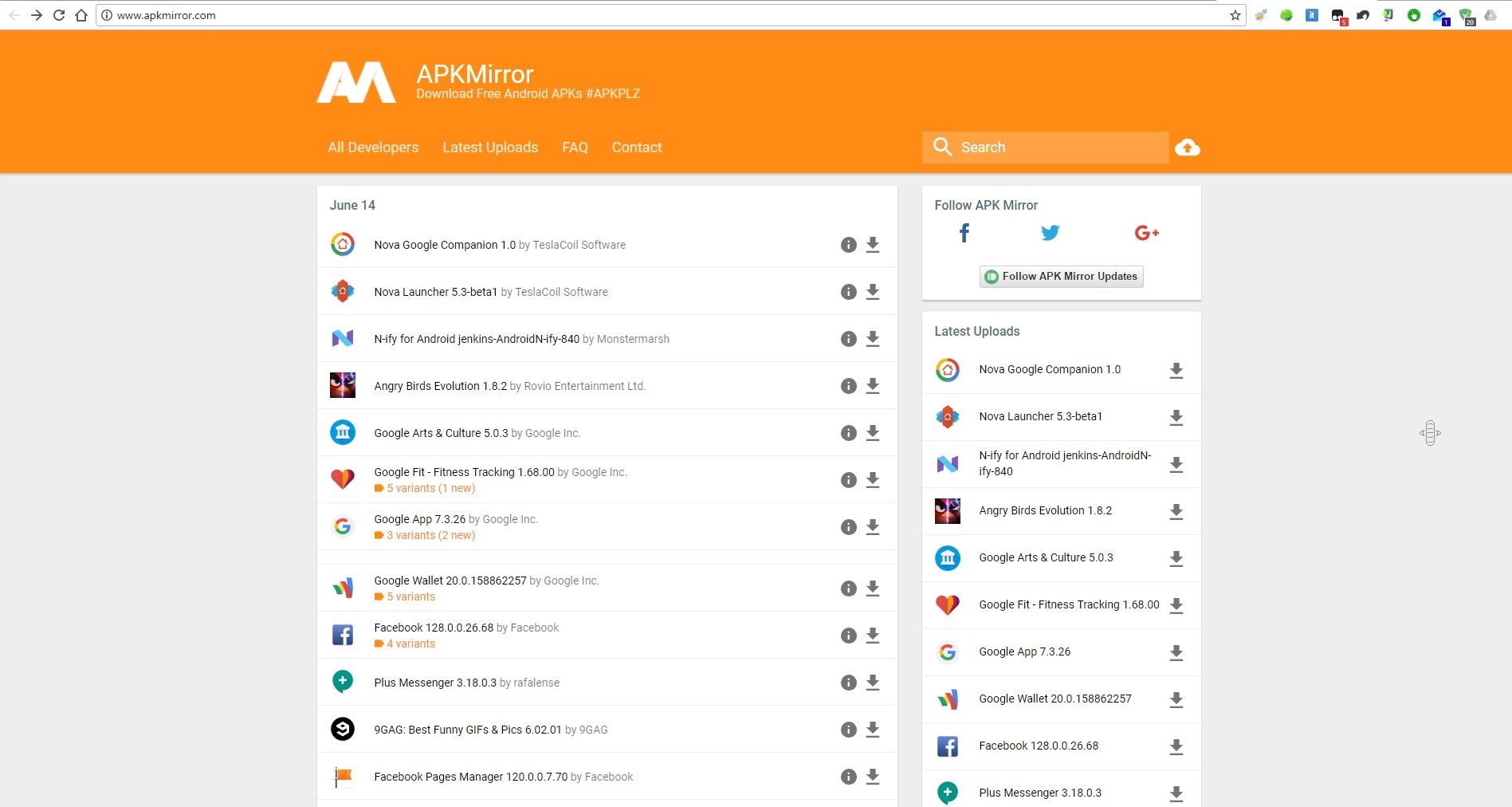Expand Facebook 4 variants list
Viewport: 1512px width, 807px height.
point(410,644)
